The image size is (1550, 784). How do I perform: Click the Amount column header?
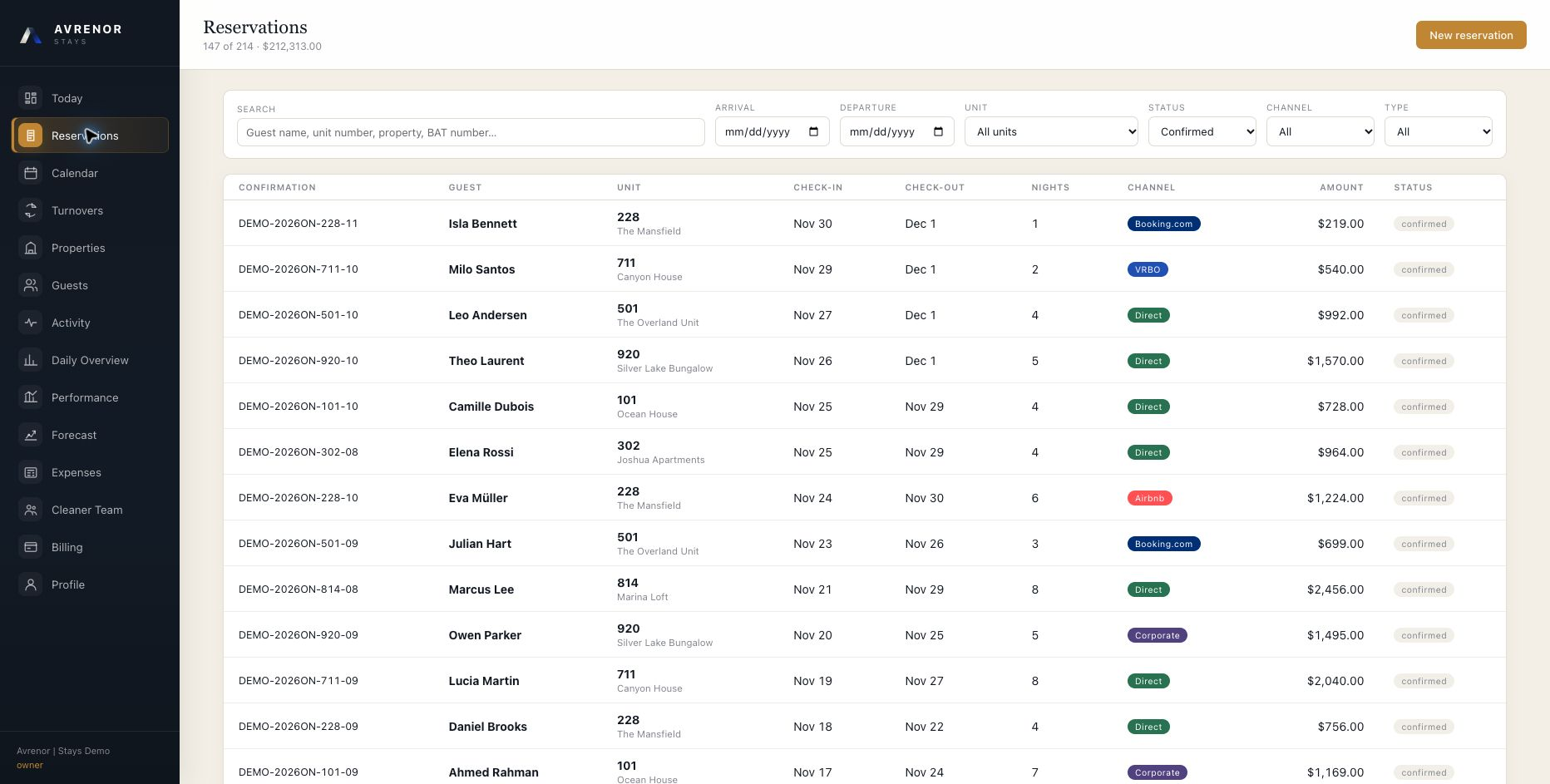coord(1341,188)
